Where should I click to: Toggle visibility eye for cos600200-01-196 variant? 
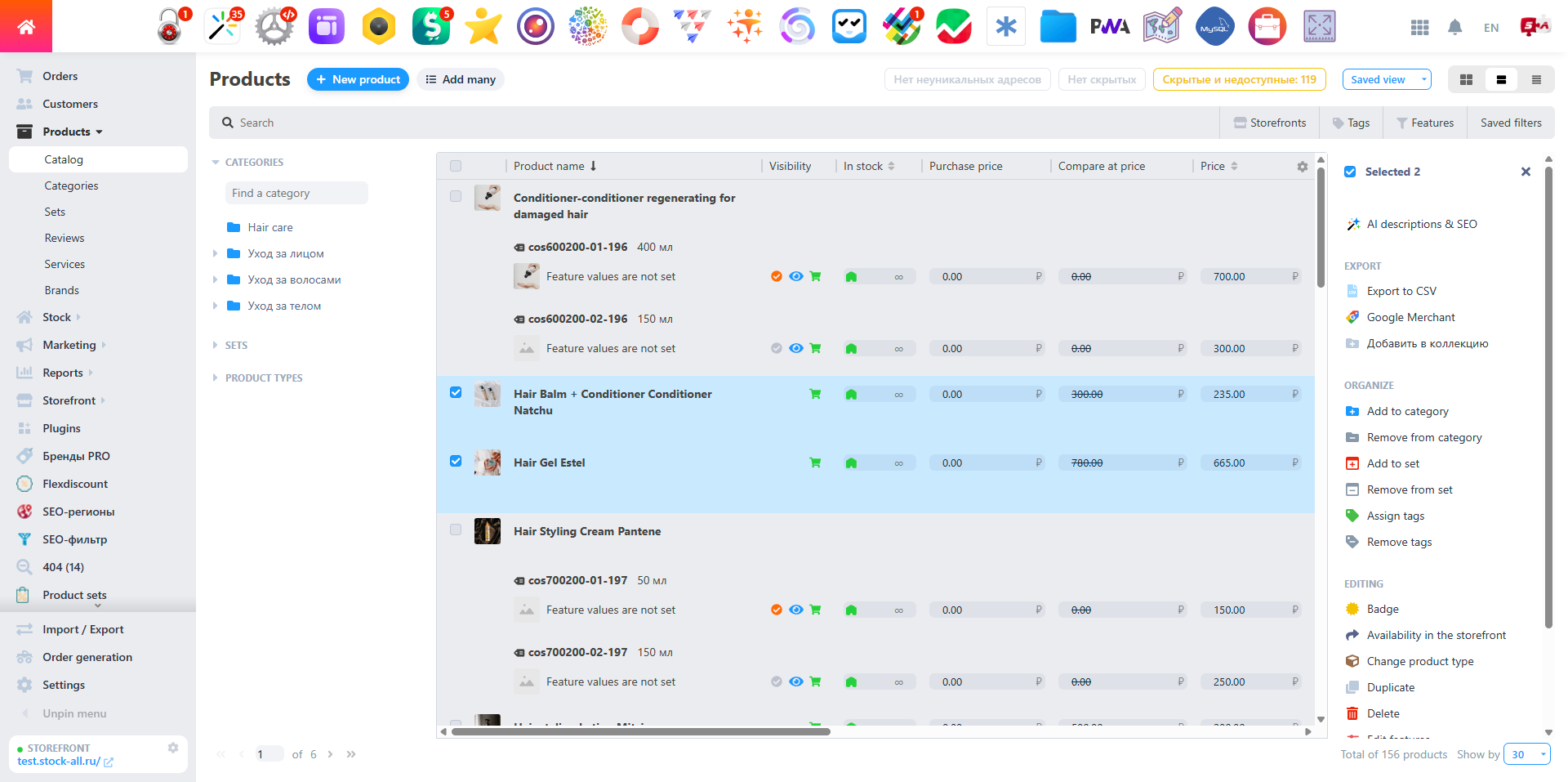point(796,276)
